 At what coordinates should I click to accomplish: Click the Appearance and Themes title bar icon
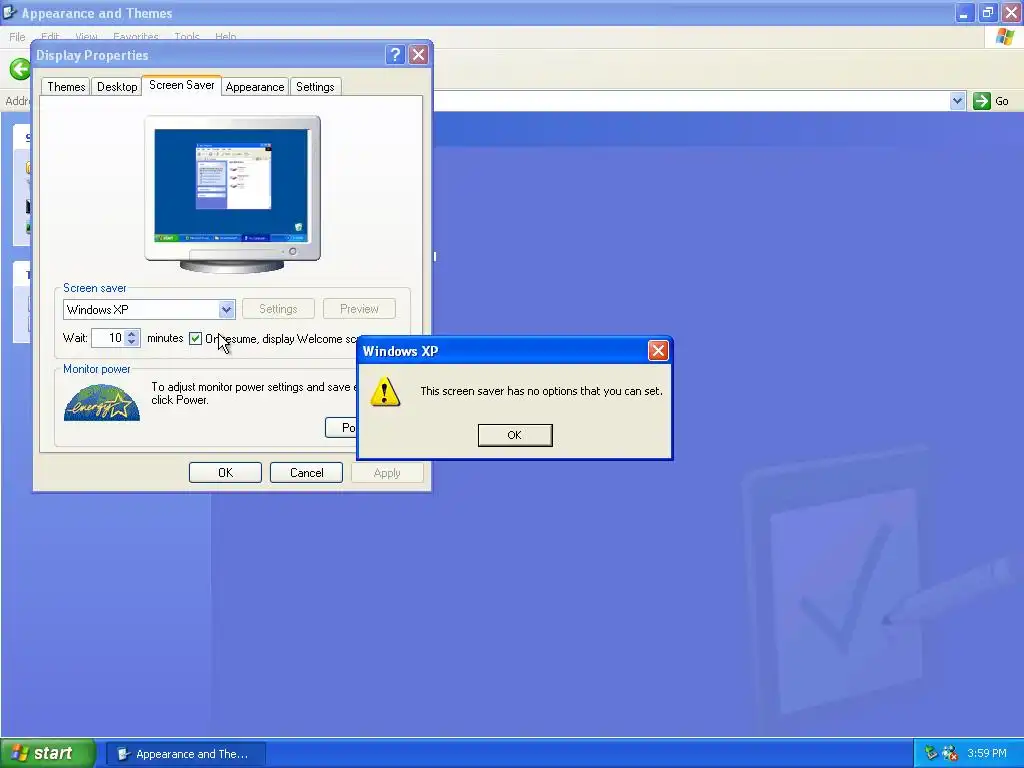(x=10, y=12)
